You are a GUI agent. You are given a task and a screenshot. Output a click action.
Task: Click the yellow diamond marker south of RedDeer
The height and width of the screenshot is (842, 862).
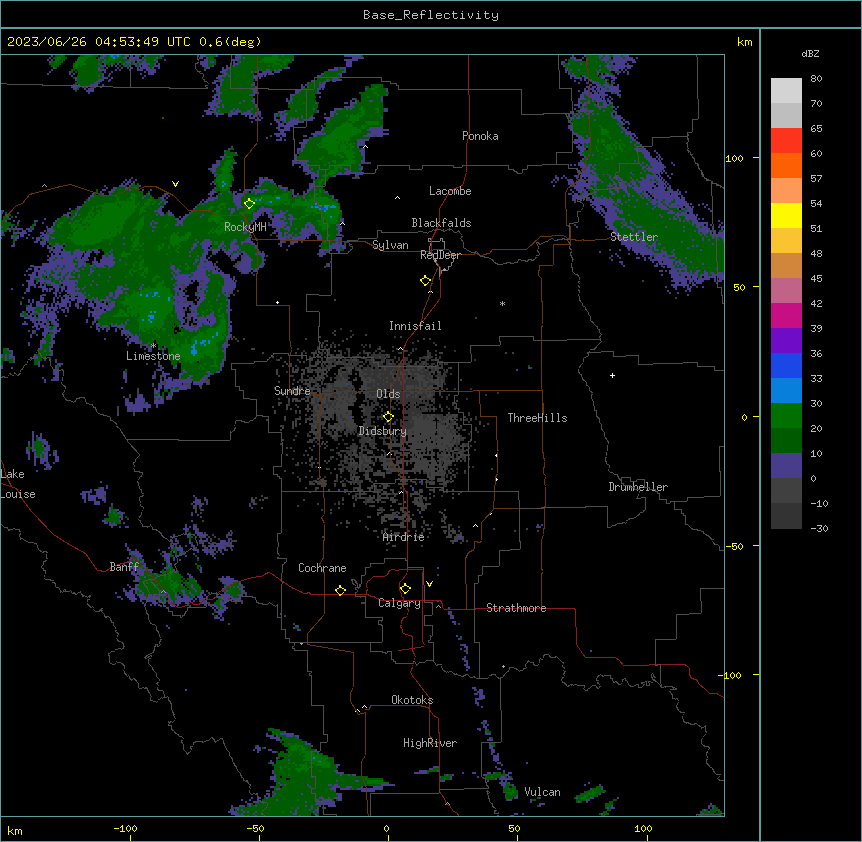click(x=425, y=281)
